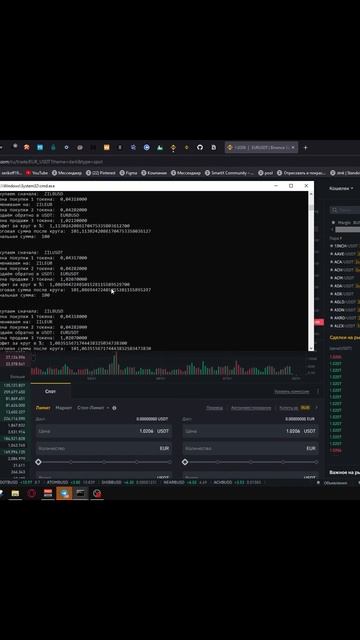Toggle the Margin filter checkbox
Image resolution: width=360 pixels, height=640 pixels.
(x=333, y=222)
